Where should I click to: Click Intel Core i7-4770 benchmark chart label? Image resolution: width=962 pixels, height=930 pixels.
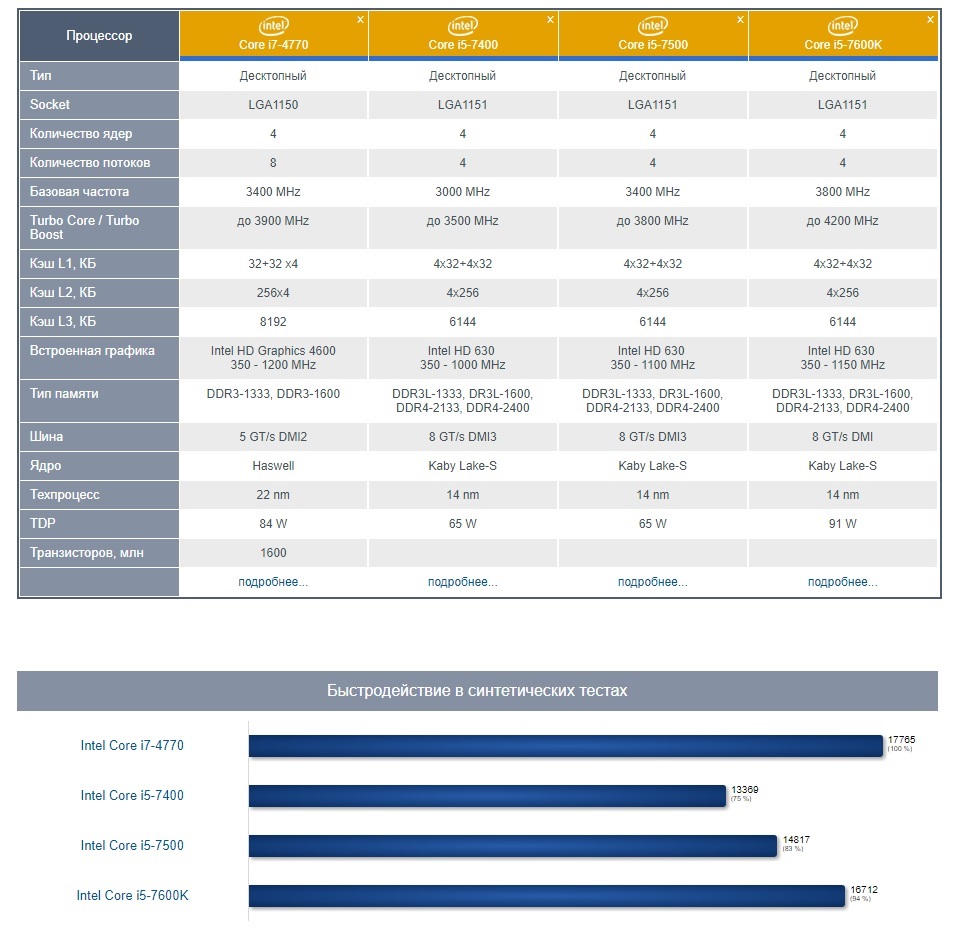pos(132,745)
